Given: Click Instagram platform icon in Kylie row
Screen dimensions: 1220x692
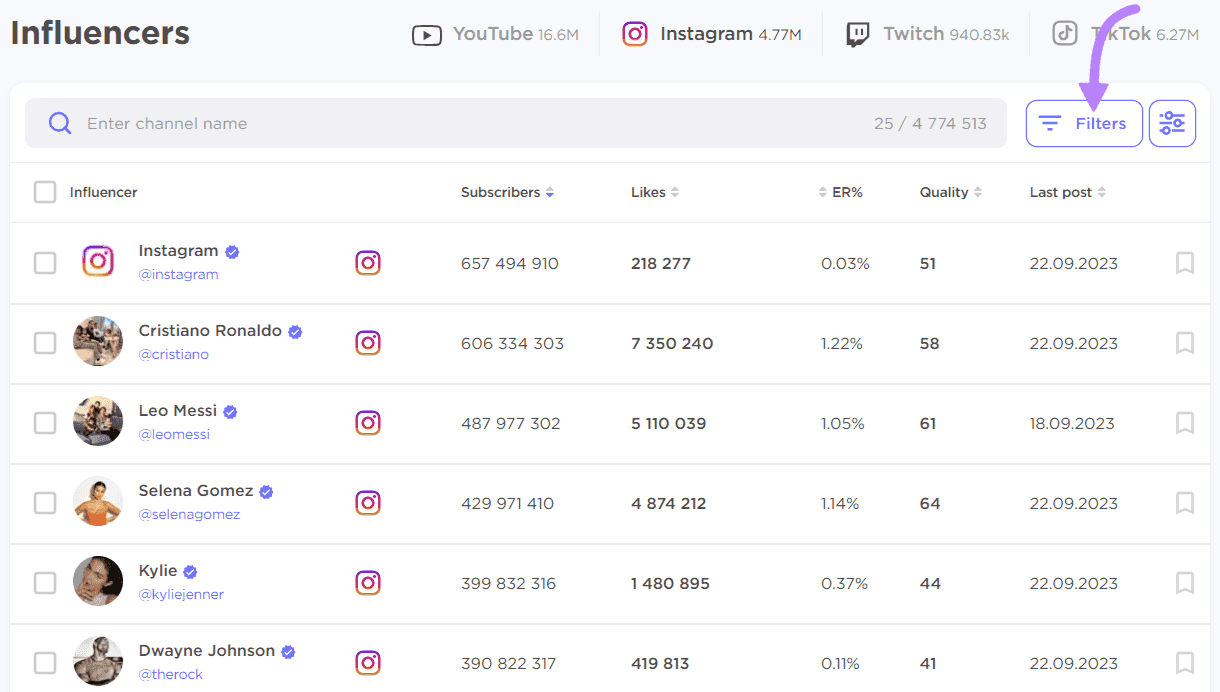Looking at the screenshot, I should click(x=368, y=583).
